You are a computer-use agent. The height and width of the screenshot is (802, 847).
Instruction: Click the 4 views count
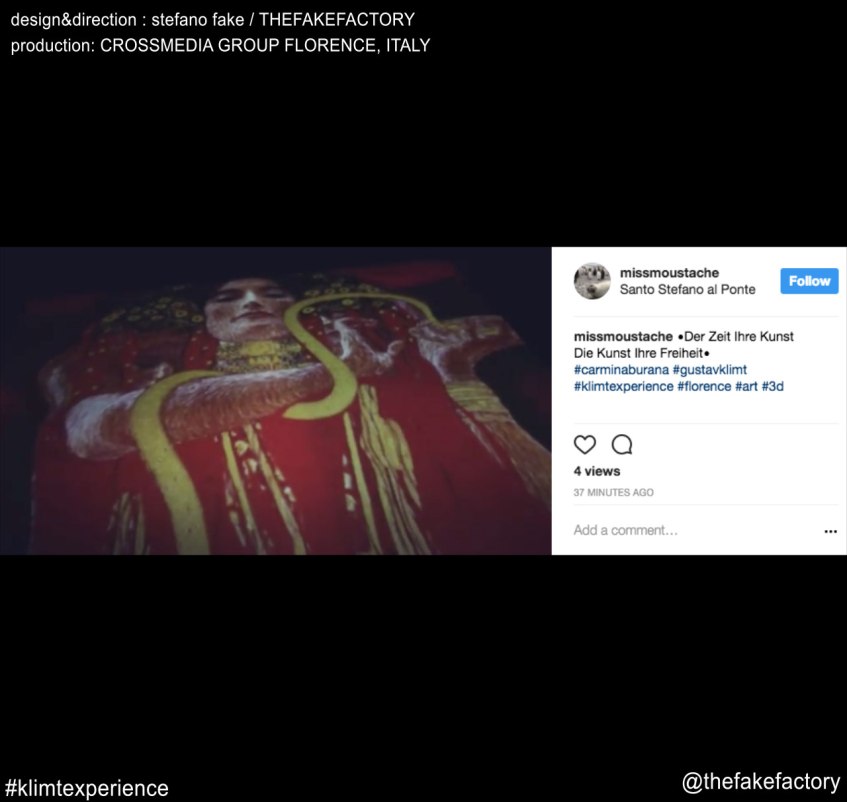[597, 471]
